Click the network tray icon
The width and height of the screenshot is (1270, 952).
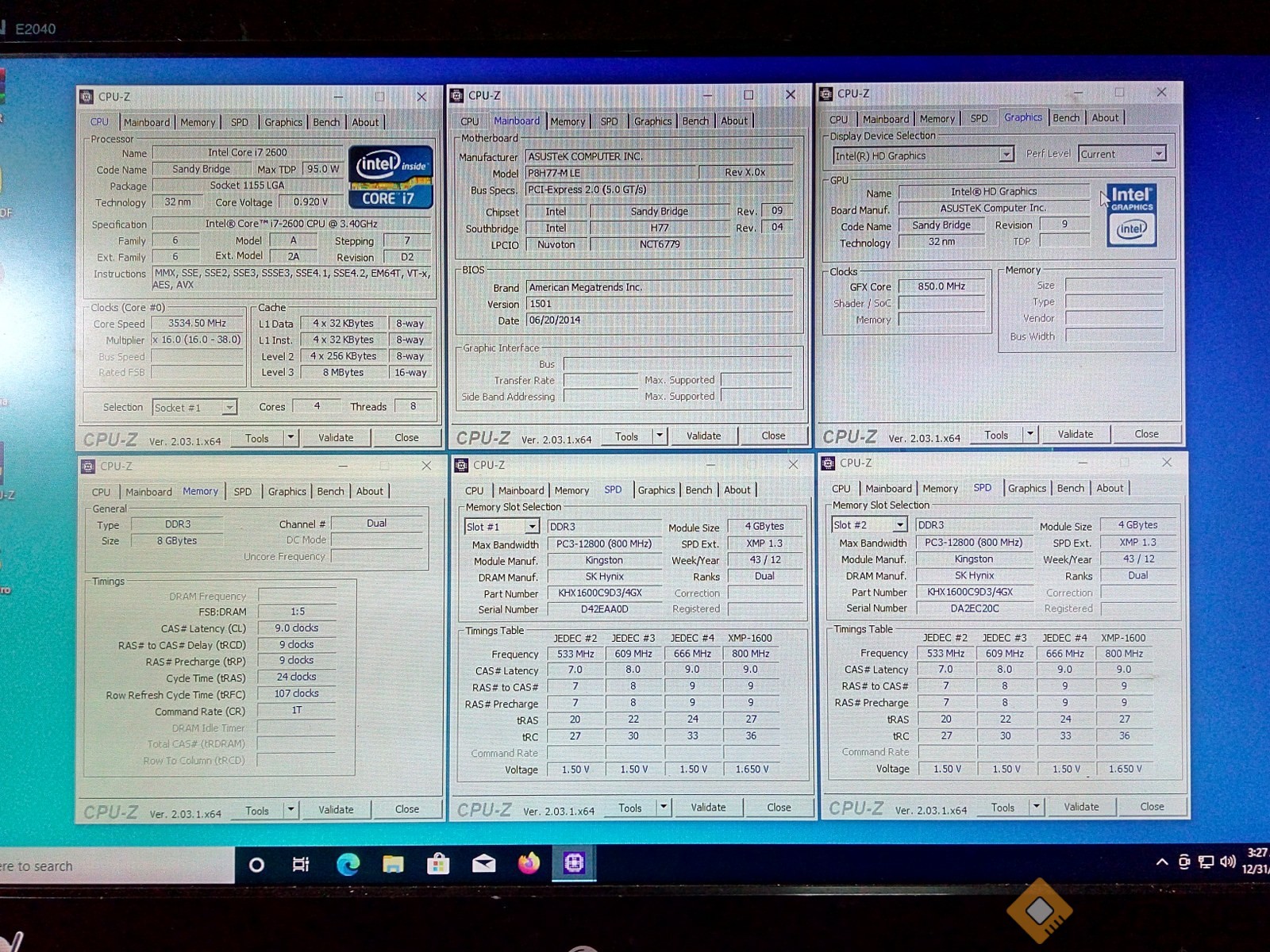[1206, 862]
